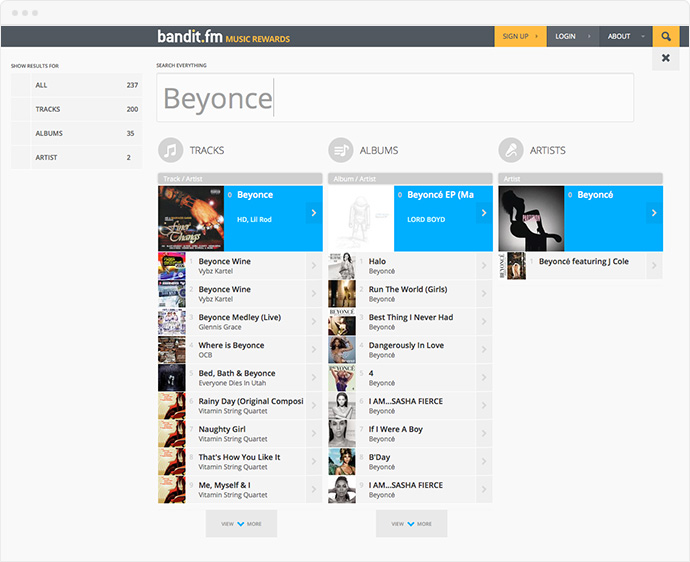Open the featured Beyoncé artist
Screen dimensions: 690x562
click(580, 219)
